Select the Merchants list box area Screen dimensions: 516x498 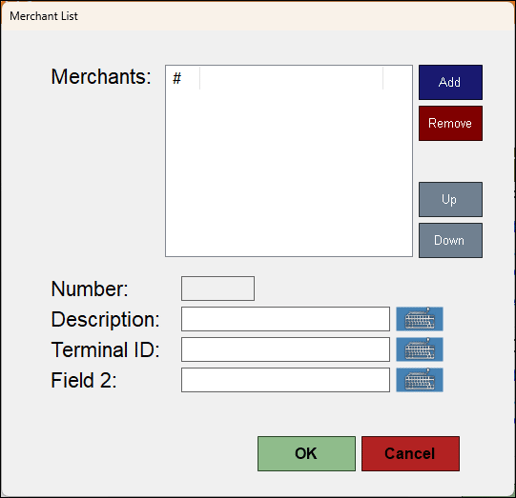(289, 161)
